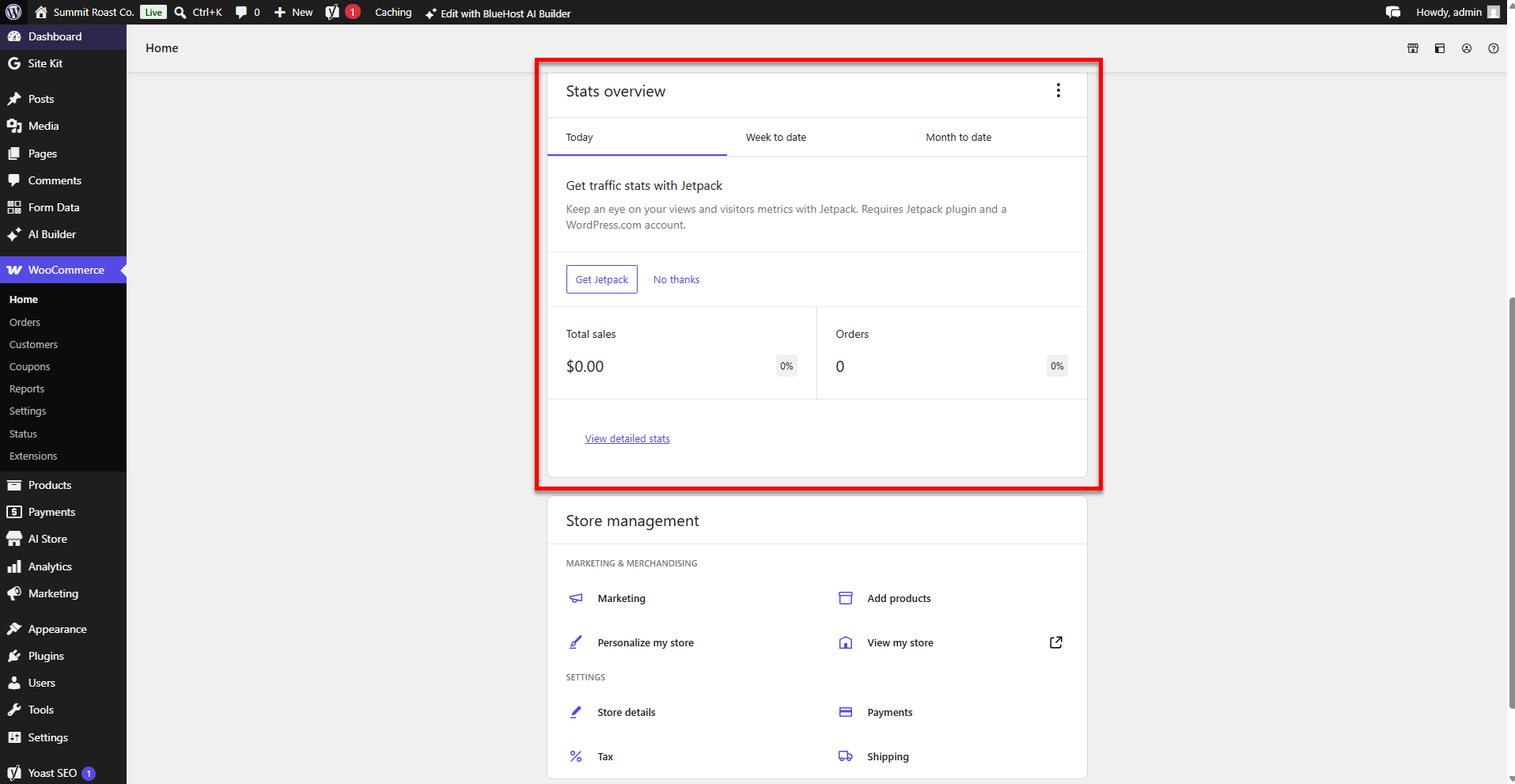Open the Ctrl+K search icon
The width and height of the screenshot is (1515, 784).
tap(180, 13)
